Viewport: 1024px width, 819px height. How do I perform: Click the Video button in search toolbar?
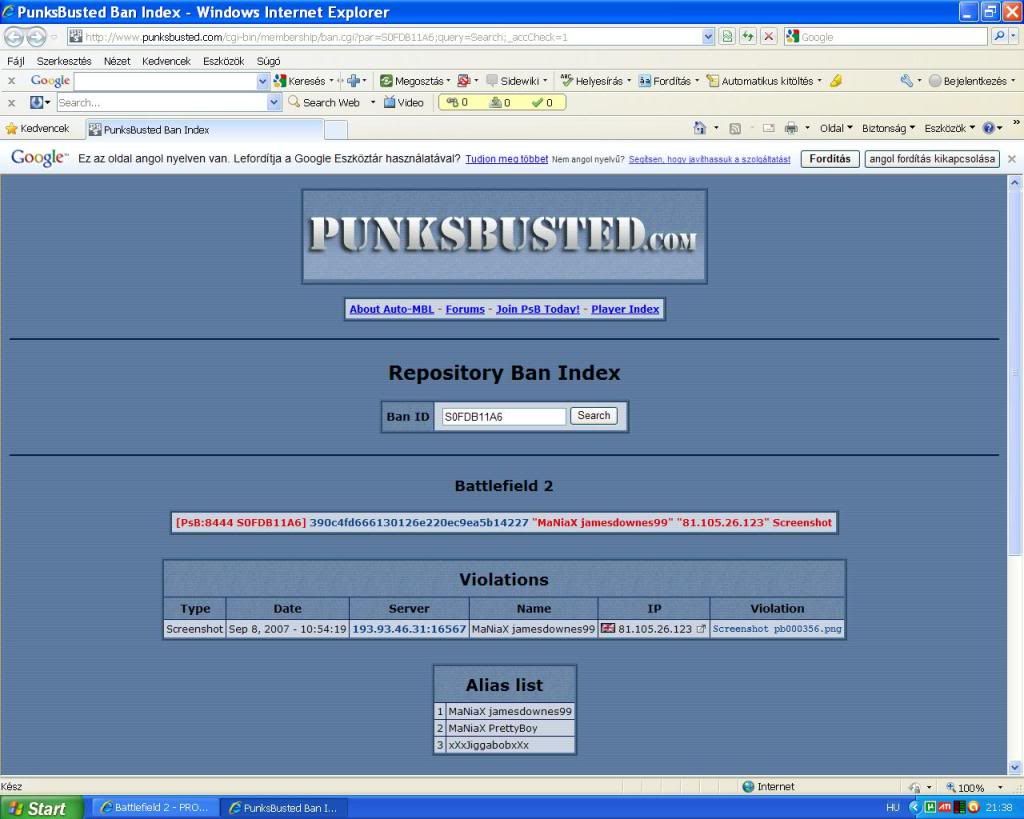[404, 102]
